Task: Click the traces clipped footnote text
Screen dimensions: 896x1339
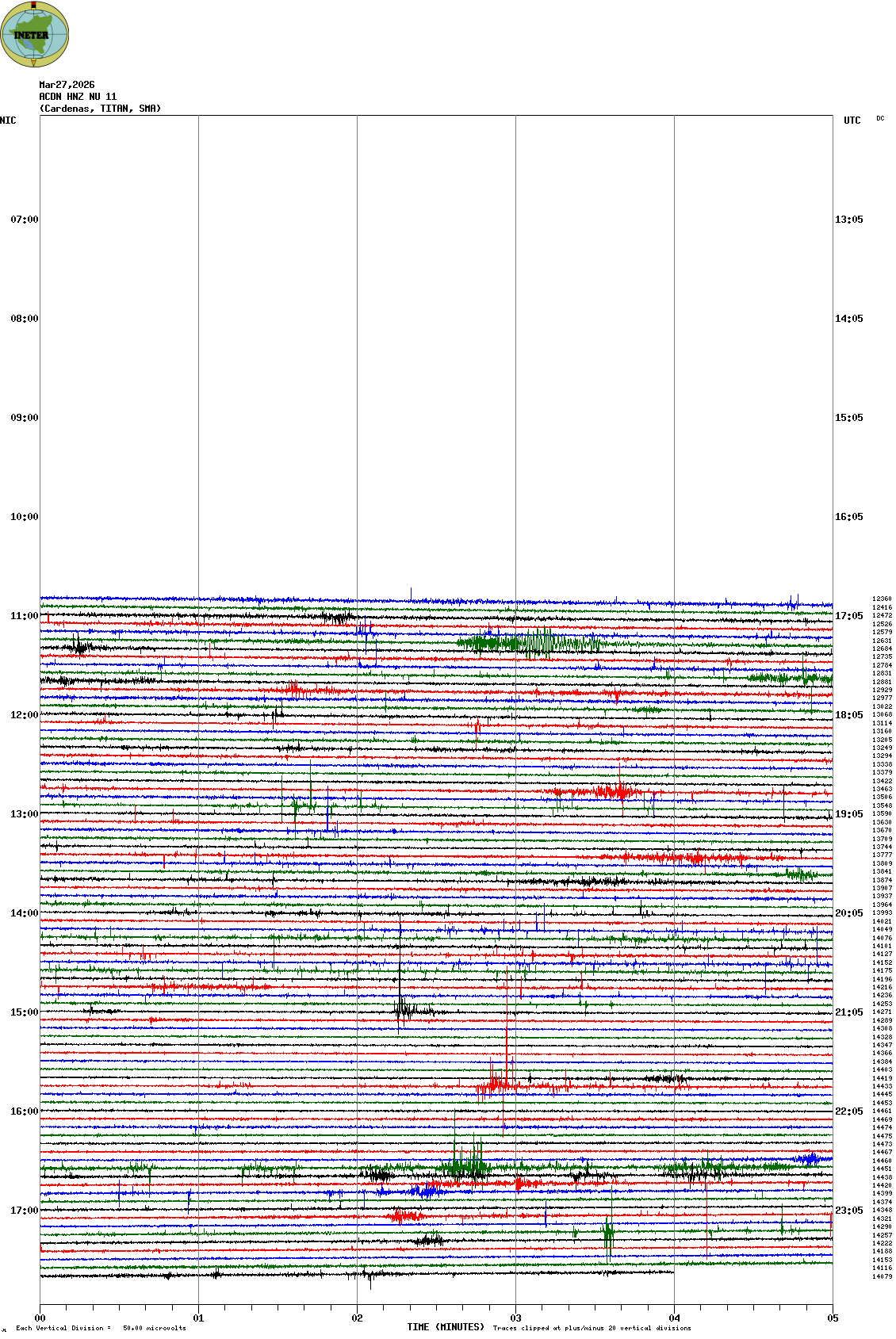Action: tap(592, 1328)
